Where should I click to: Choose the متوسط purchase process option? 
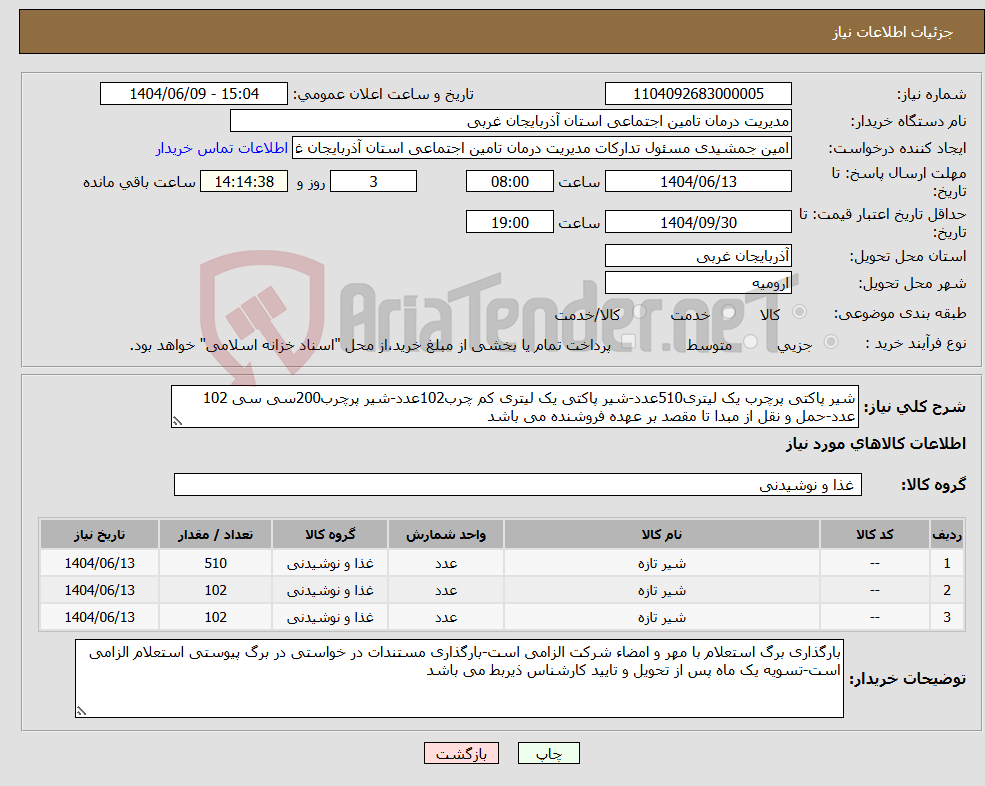749,339
